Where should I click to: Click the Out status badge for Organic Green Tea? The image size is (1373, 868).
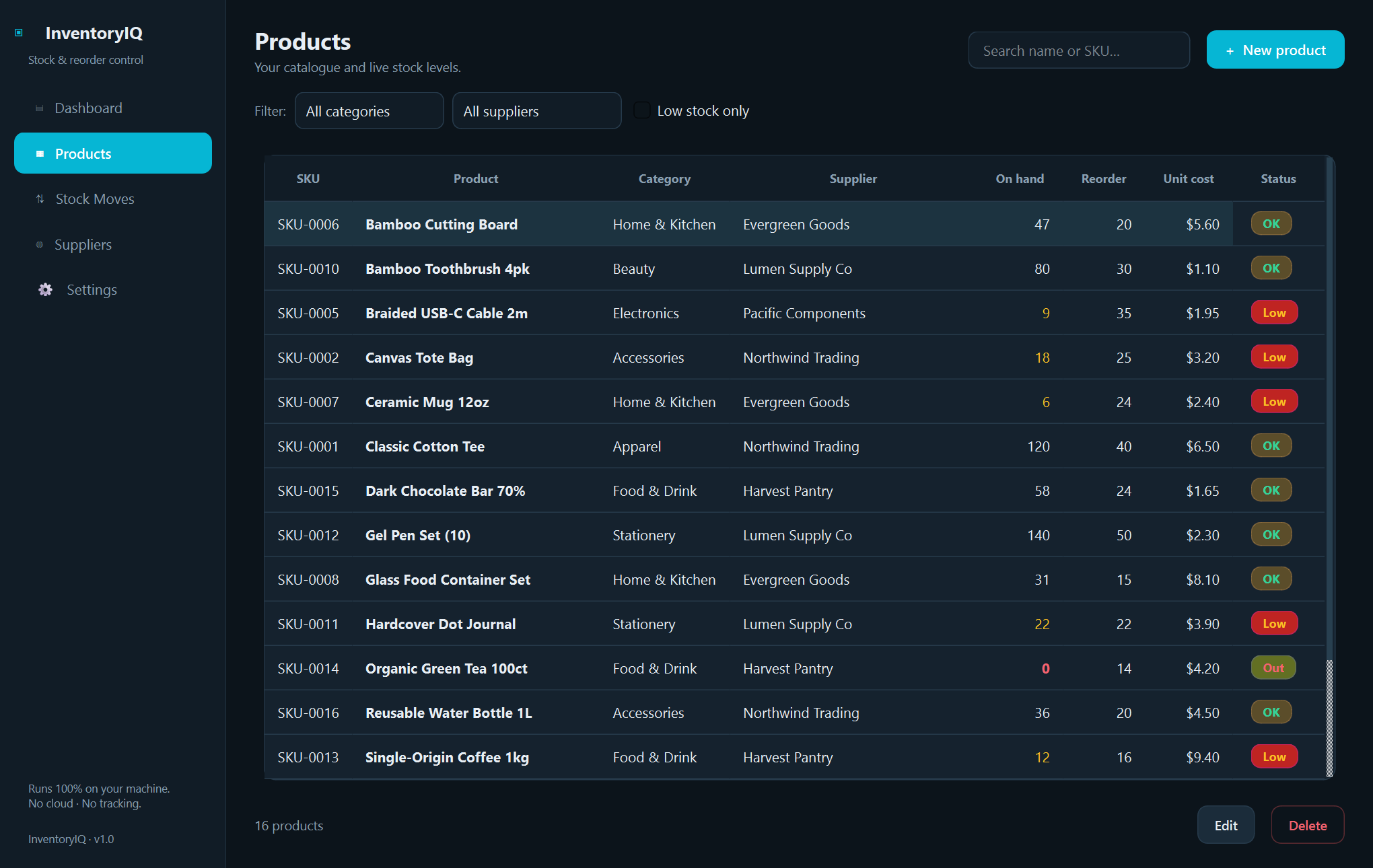coord(1273,668)
